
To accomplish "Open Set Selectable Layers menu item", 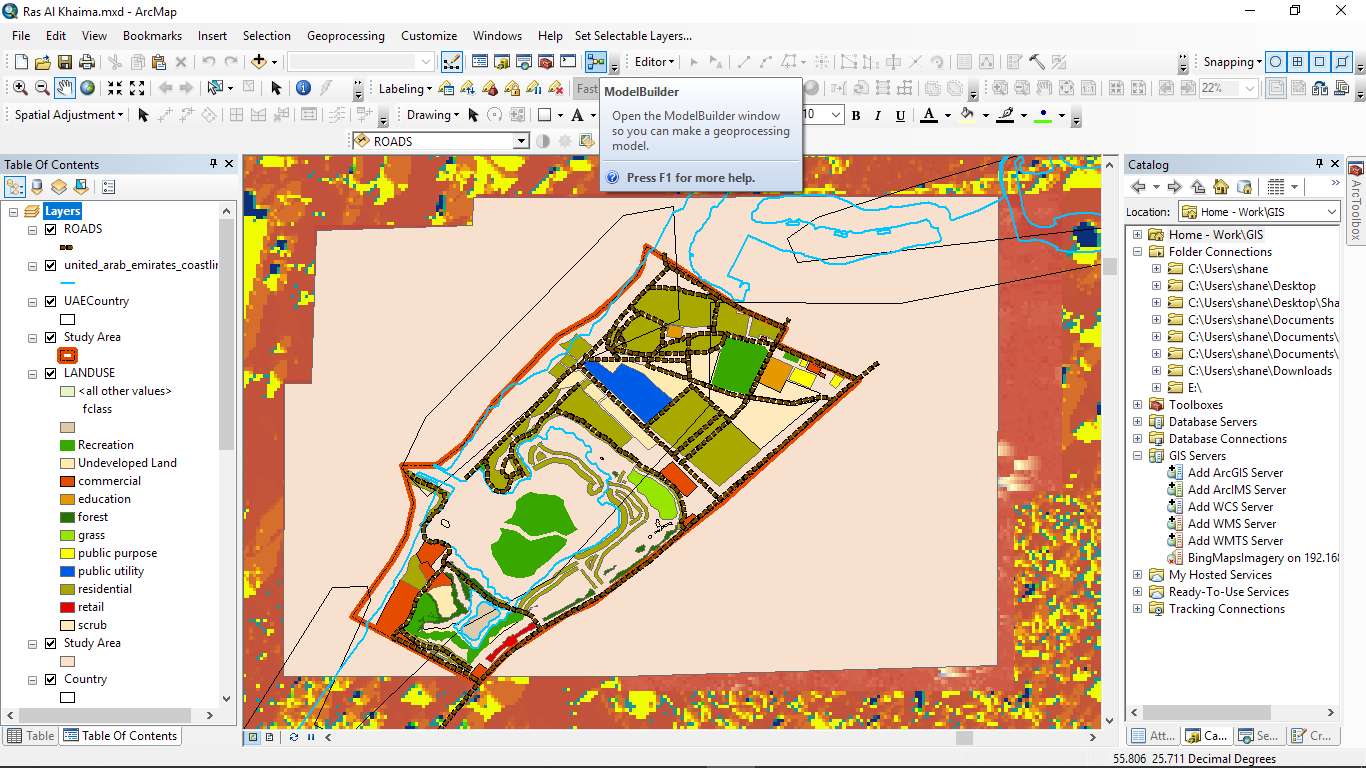I will 633,35.
